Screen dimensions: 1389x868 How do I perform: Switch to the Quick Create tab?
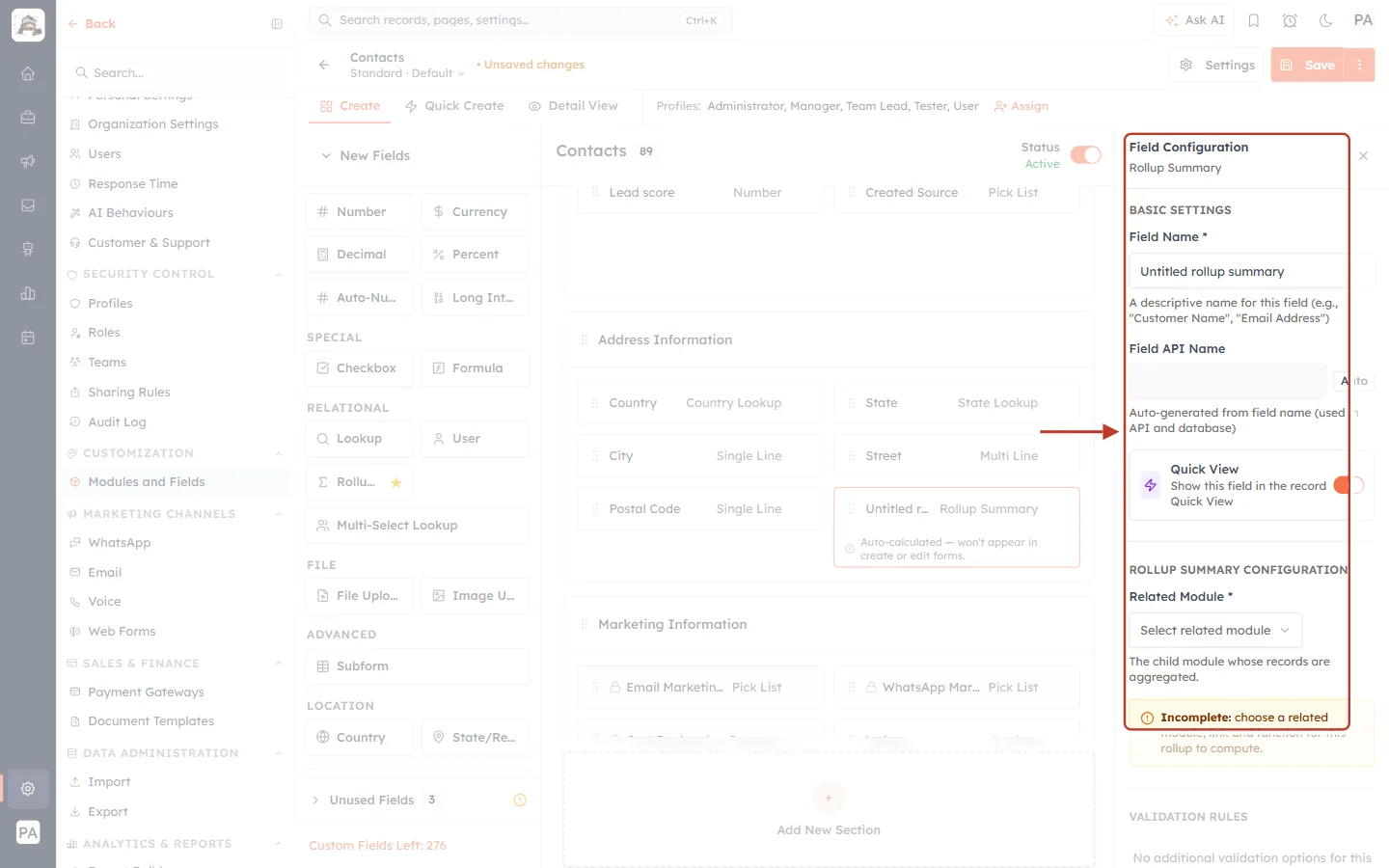click(x=454, y=106)
